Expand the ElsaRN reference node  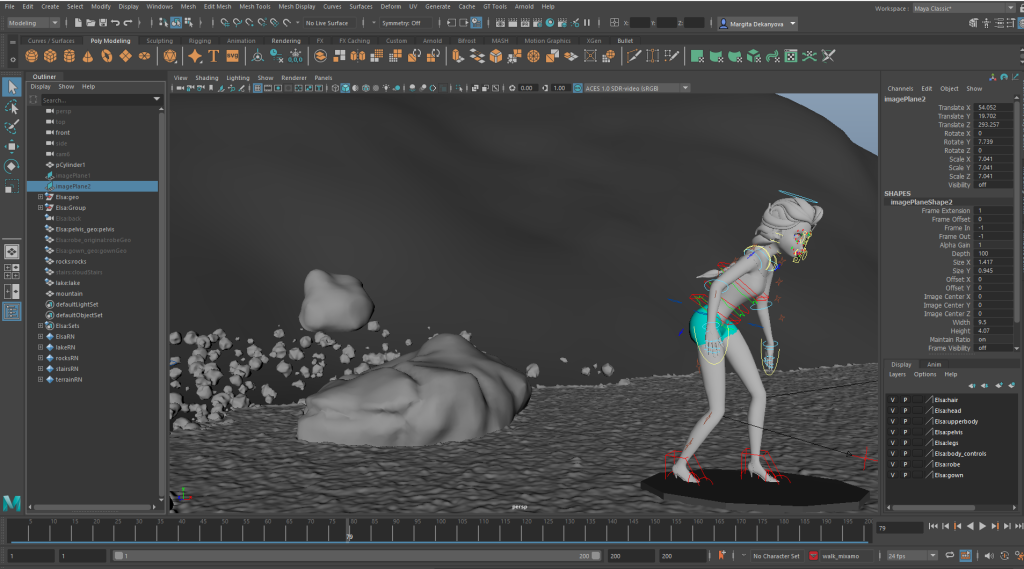coord(40,336)
